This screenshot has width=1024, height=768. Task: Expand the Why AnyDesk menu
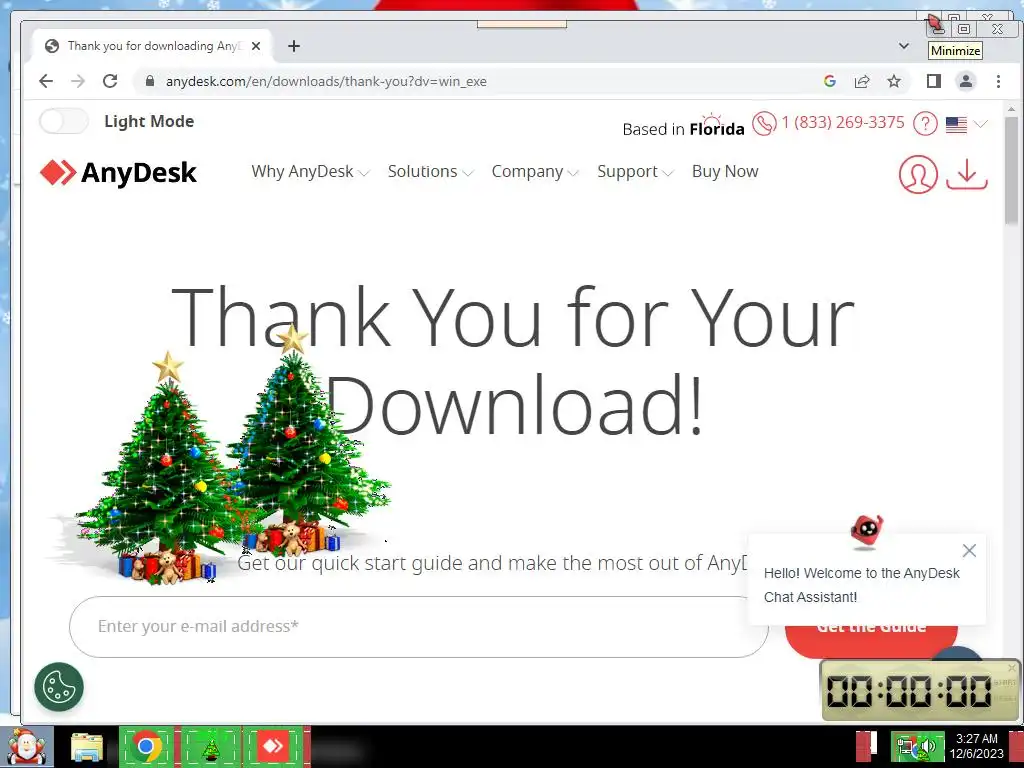pyautogui.click(x=310, y=172)
